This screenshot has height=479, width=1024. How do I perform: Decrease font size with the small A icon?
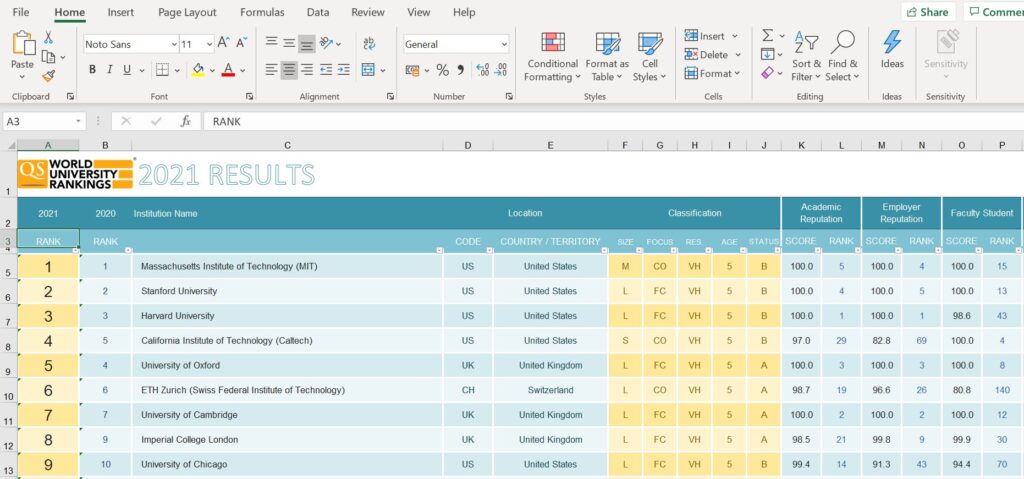pyautogui.click(x=241, y=43)
